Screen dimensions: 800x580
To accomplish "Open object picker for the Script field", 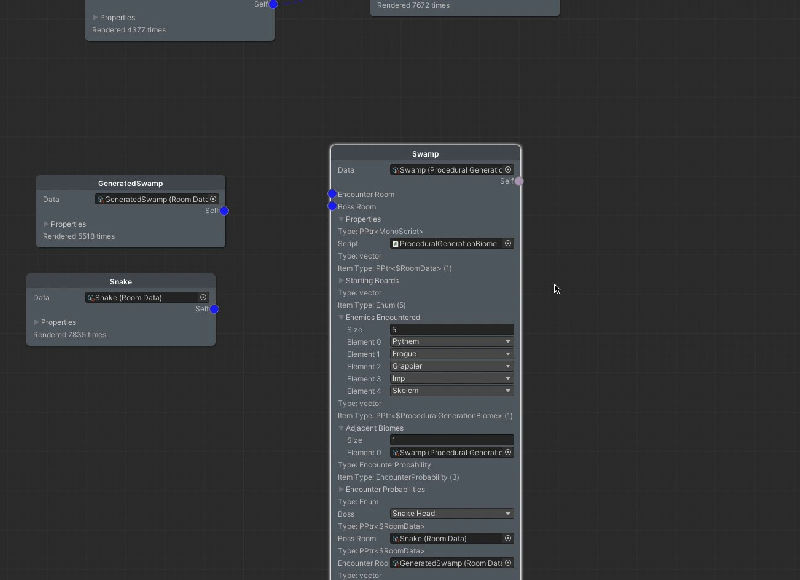I will [x=508, y=243].
